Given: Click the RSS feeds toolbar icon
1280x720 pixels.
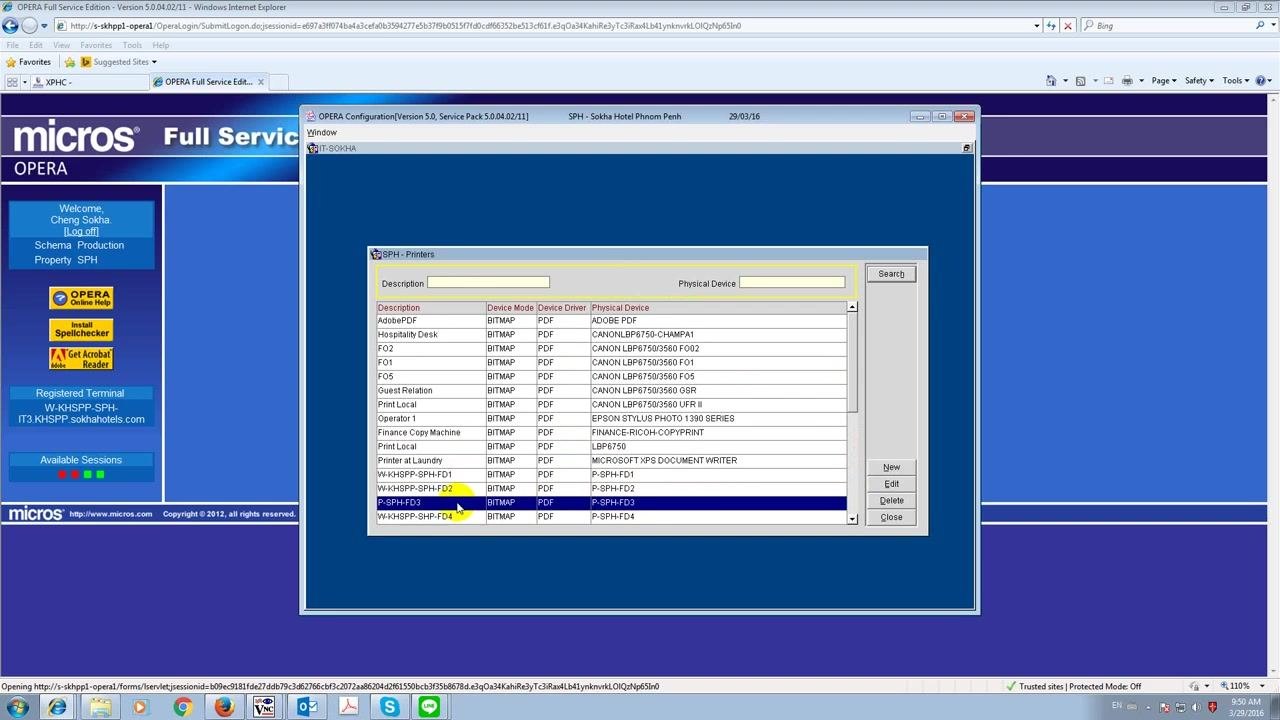Looking at the screenshot, I should (x=1080, y=81).
